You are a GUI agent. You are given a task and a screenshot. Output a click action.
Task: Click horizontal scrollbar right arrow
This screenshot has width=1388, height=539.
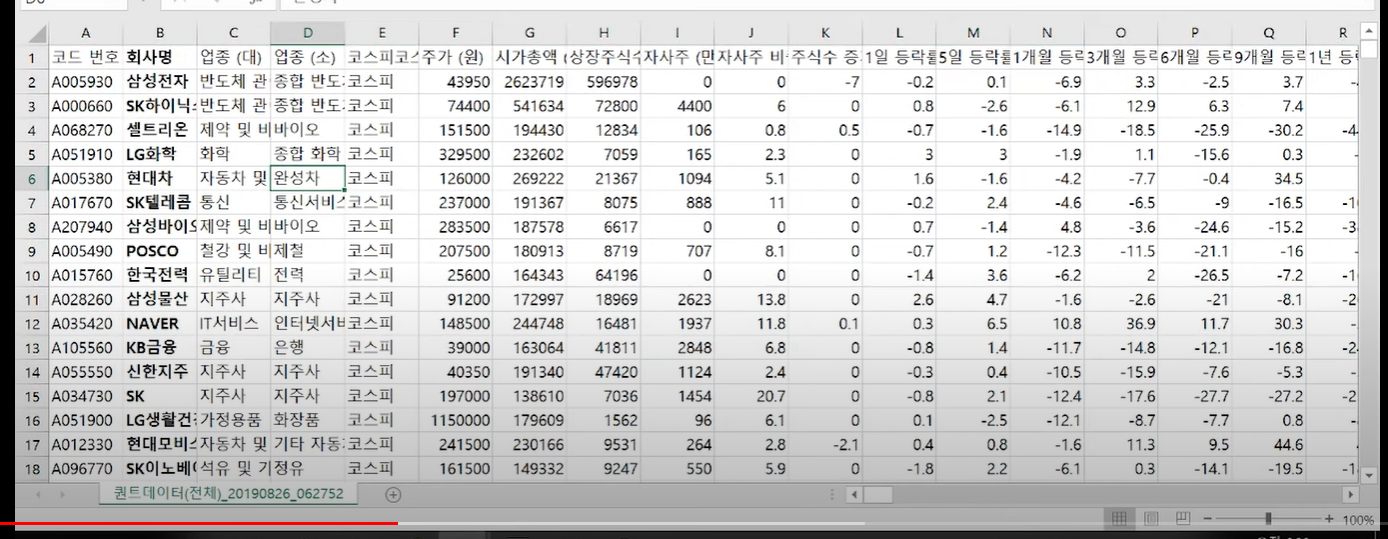tap(1351, 495)
